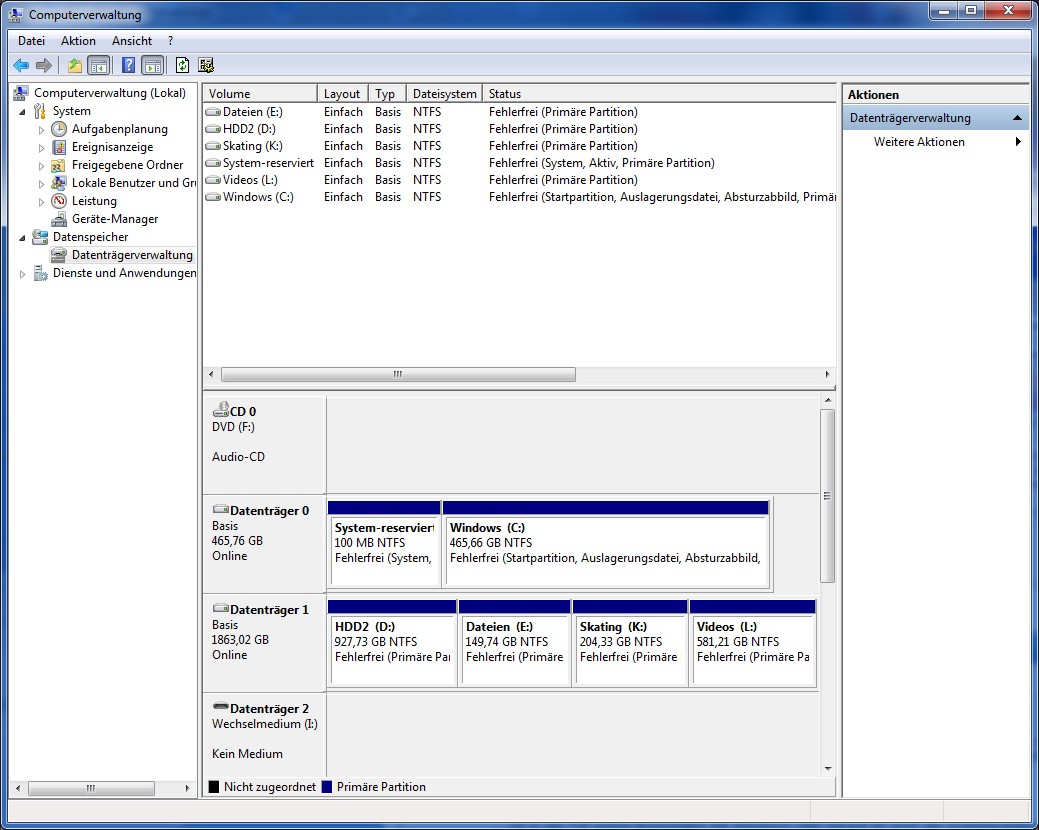Click the tree pane horizontal scrollbar thumb

click(x=91, y=788)
